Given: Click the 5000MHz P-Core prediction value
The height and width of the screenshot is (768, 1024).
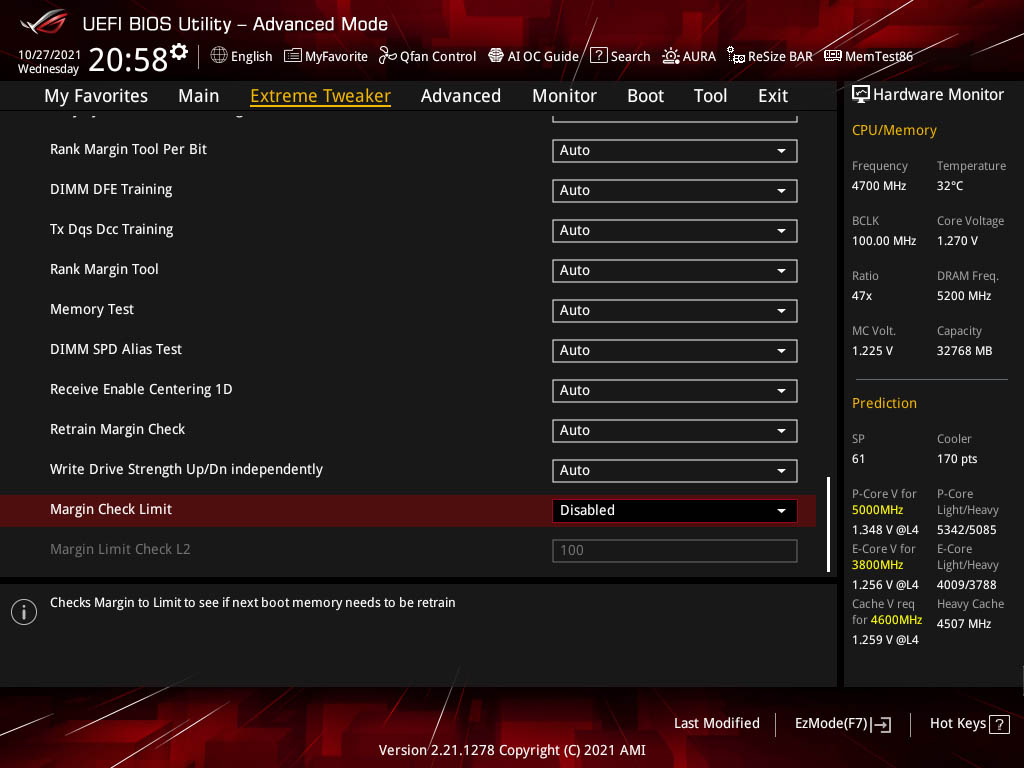Looking at the screenshot, I should (x=878, y=510).
